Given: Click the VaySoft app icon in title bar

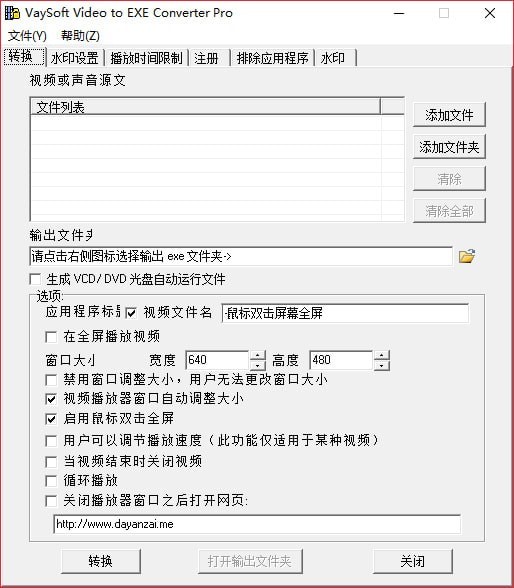Looking at the screenshot, I should (12, 13).
